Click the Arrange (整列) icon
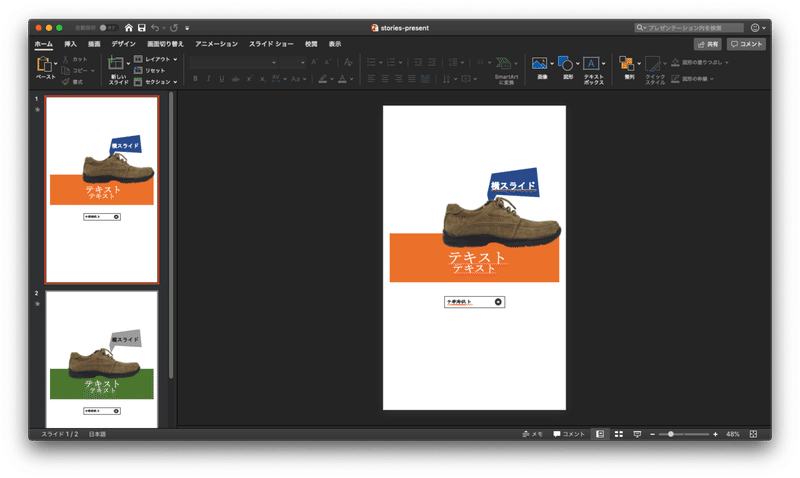Screen dimensions: 800x478 627,63
